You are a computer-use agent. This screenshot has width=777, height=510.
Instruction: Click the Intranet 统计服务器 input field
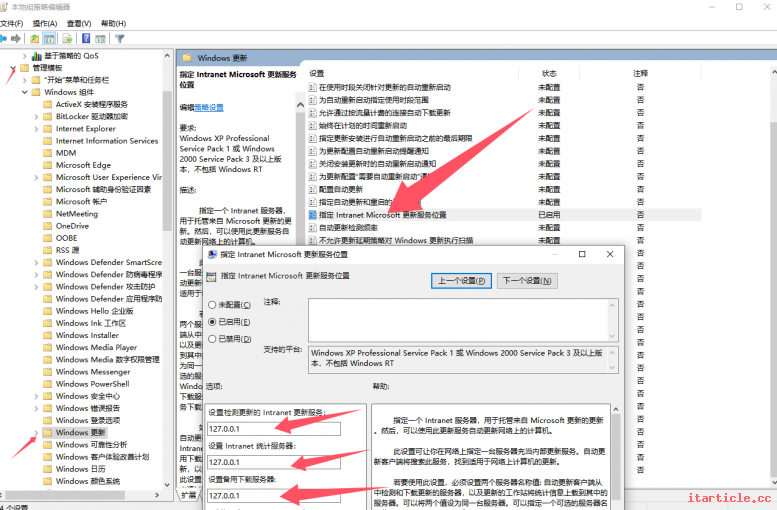pos(273,462)
